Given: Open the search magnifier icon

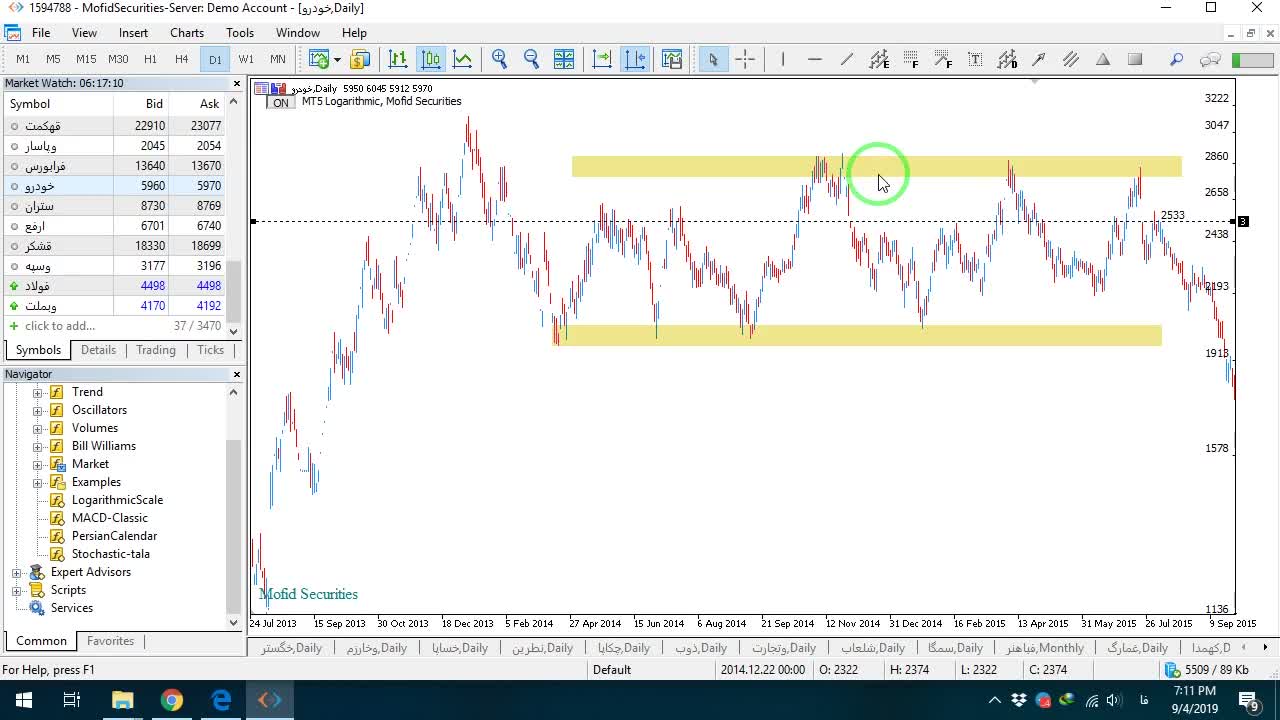Looking at the screenshot, I should pos(1177,60).
